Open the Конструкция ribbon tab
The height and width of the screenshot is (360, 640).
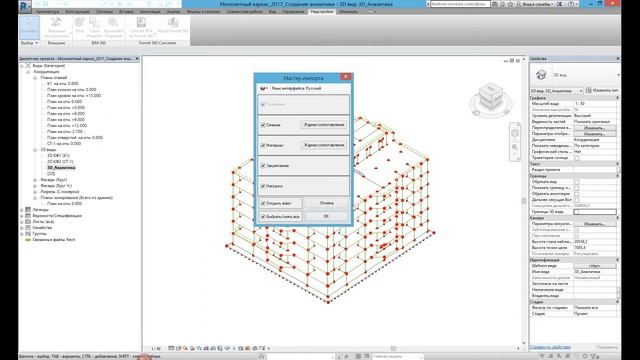pos(77,12)
